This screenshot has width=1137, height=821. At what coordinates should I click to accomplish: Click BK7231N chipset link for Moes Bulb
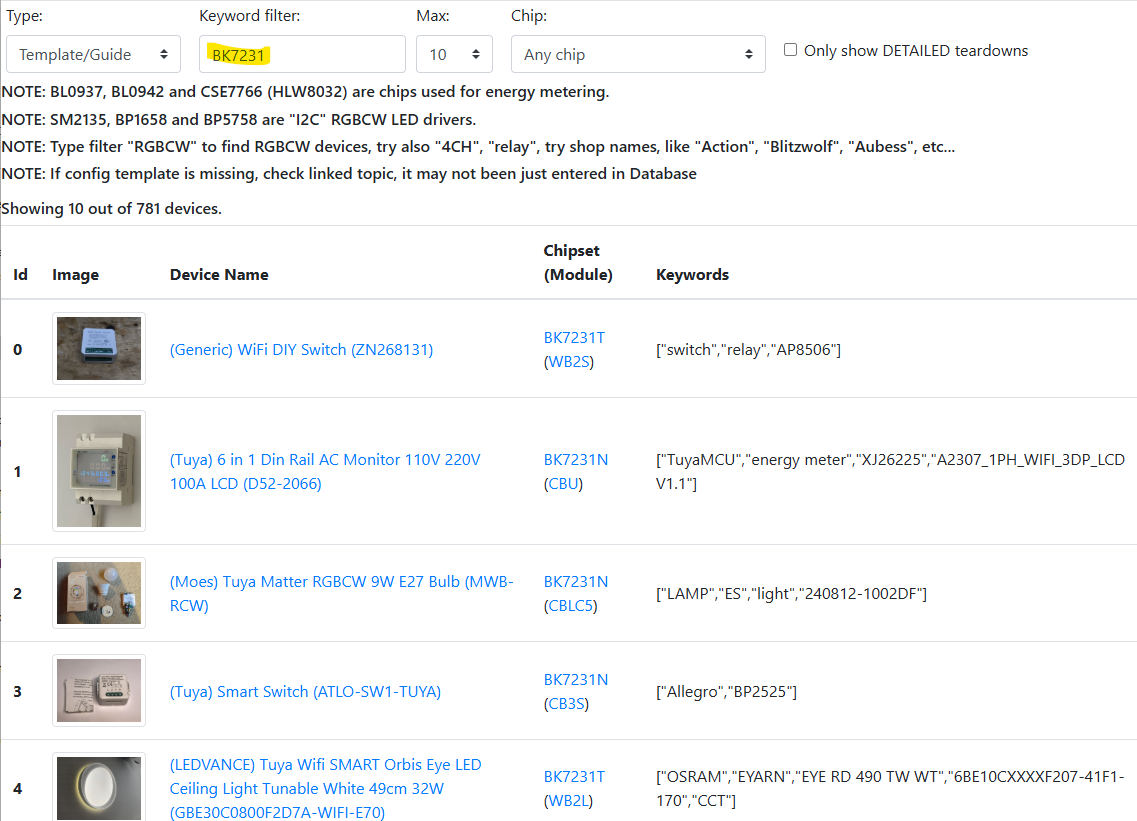[x=576, y=582]
